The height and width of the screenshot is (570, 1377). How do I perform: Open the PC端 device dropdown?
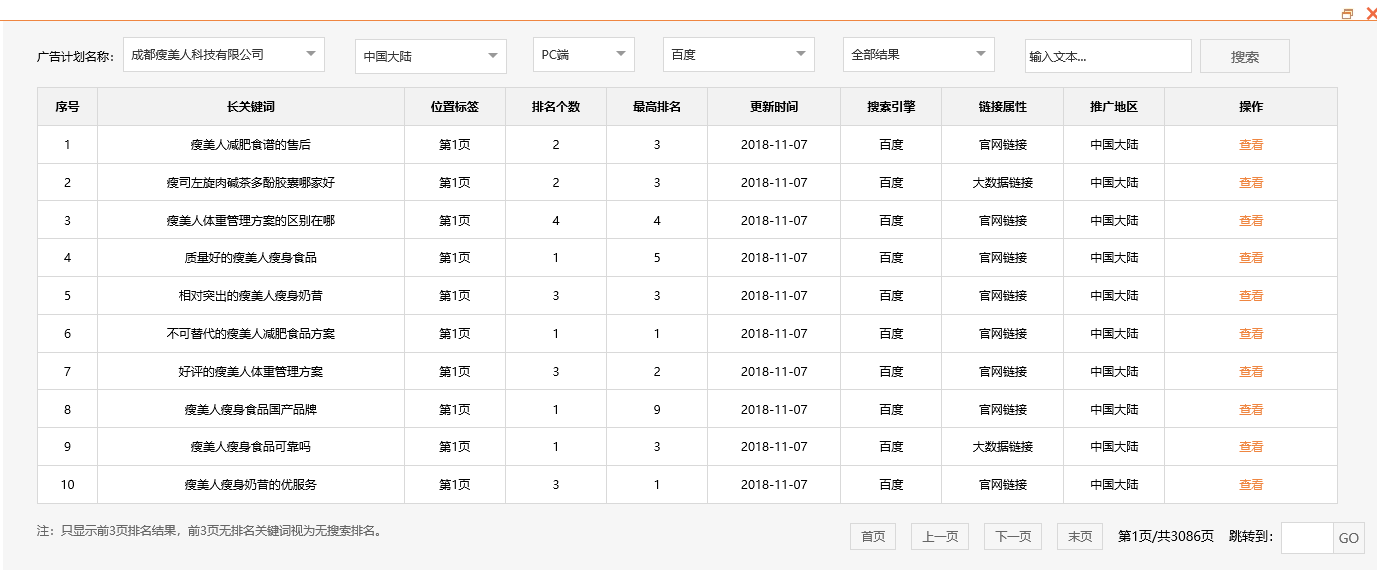pyautogui.click(x=584, y=55)
